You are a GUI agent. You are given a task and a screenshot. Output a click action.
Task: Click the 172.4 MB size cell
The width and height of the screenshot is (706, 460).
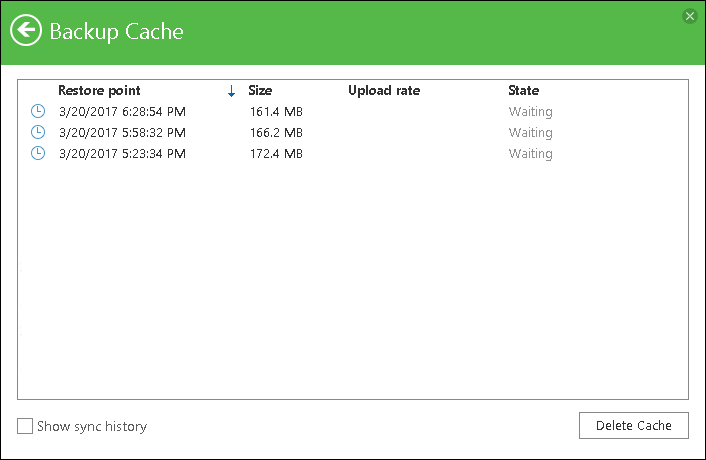coord(276,154)
